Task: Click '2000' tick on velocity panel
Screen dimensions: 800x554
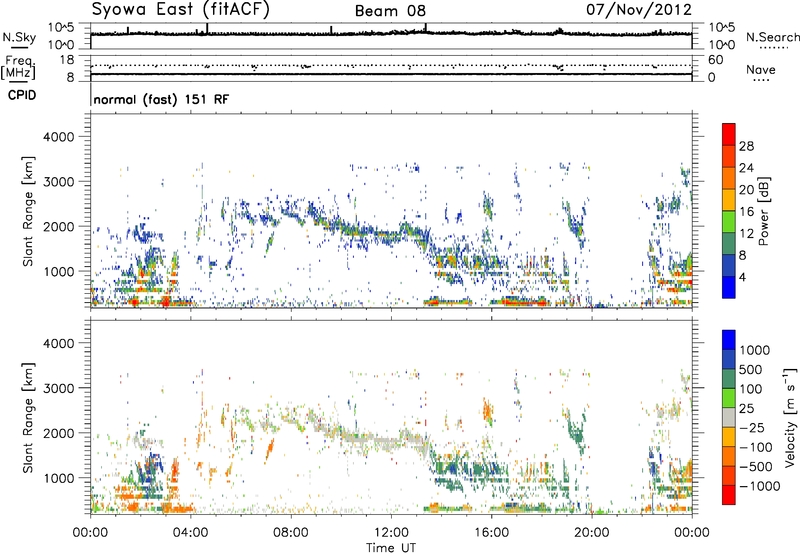Action: [x=59, y=433]
